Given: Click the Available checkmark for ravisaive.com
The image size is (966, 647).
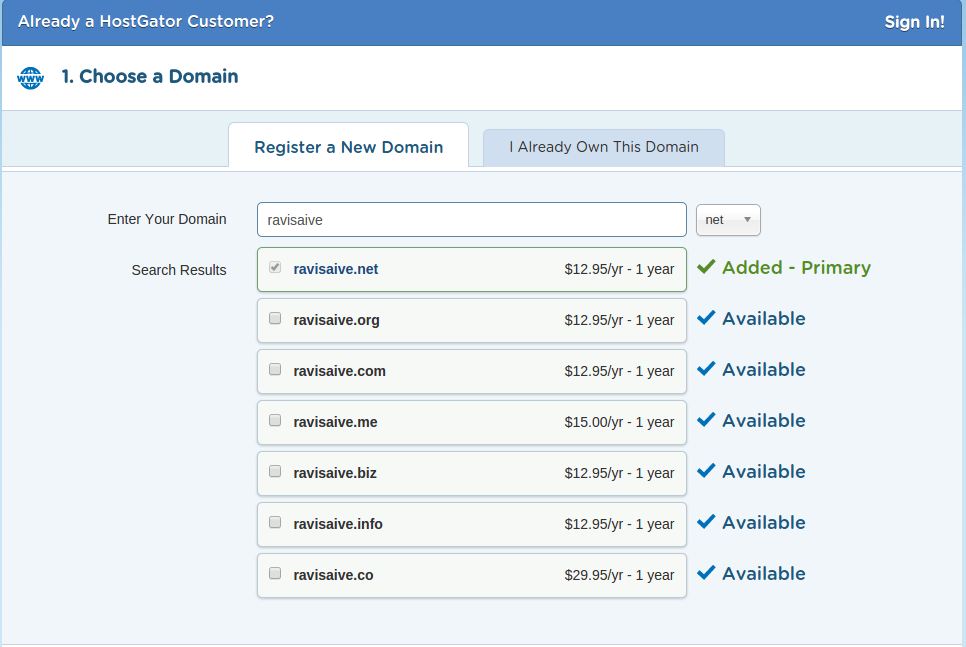Looking at the screenshot, I should (706, 369).
